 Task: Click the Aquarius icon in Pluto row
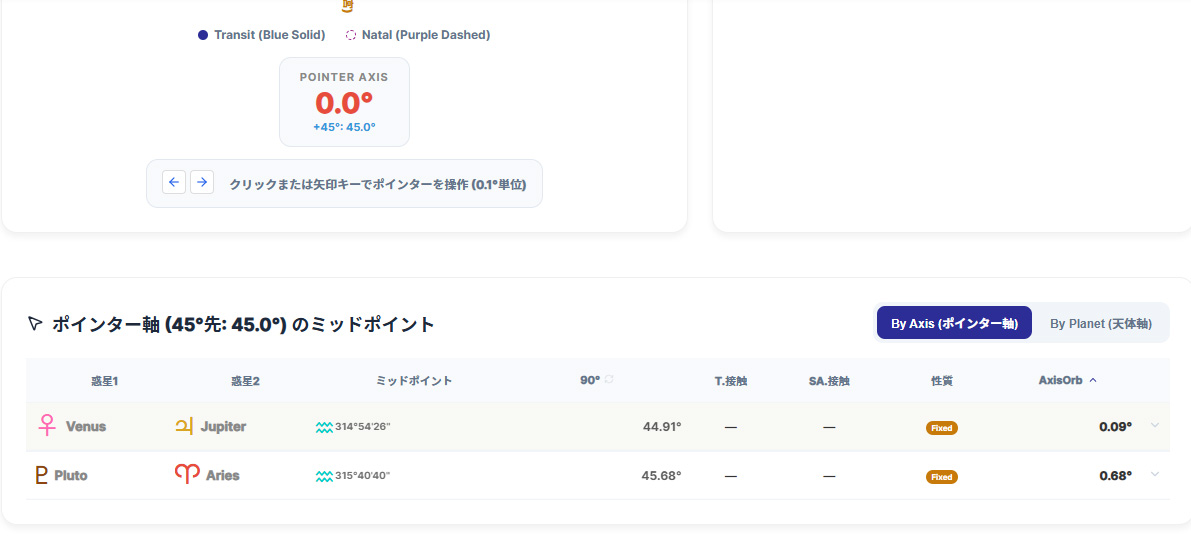(324, 476)
